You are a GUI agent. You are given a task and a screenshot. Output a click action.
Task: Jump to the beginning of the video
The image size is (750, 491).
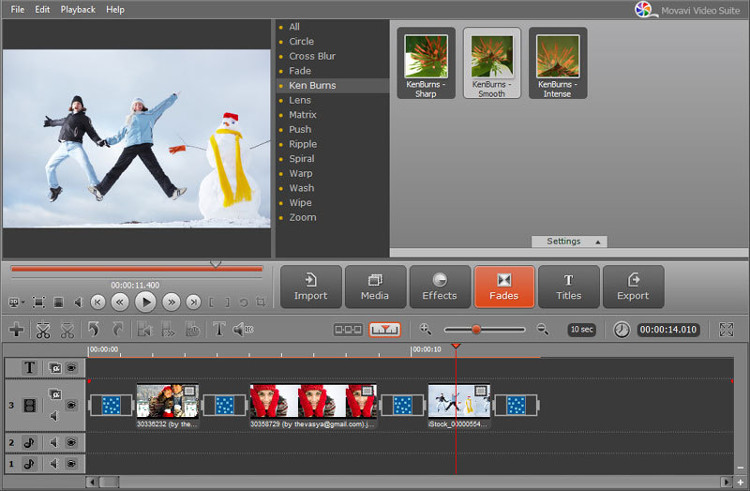98,302
